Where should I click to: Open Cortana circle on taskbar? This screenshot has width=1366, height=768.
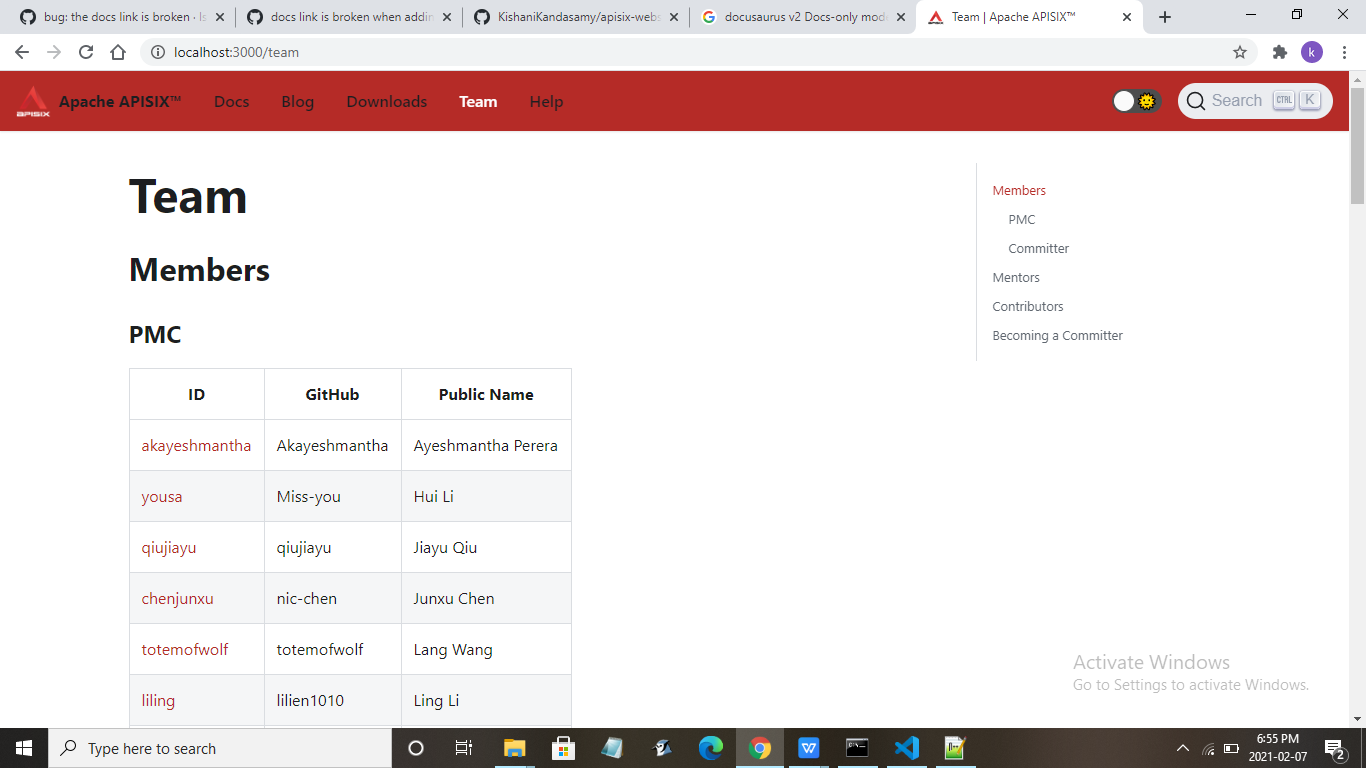416,748
